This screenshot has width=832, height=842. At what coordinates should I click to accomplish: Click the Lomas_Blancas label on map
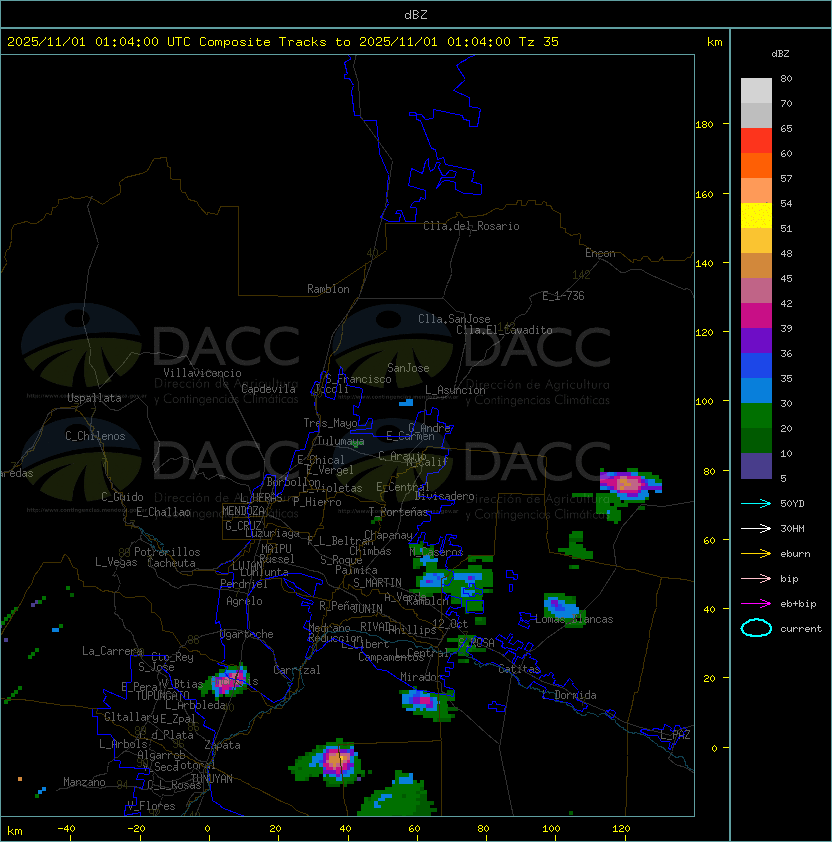click(574, 619)
